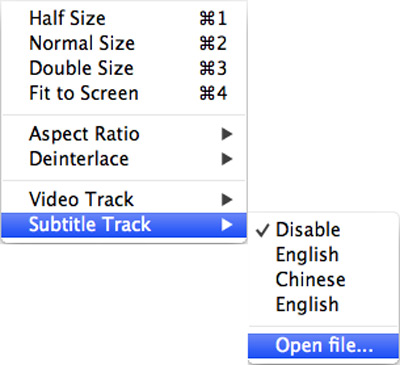400x365 pixels.
Task: Select the checked Disable subtitle option
Action: (323, 230)
